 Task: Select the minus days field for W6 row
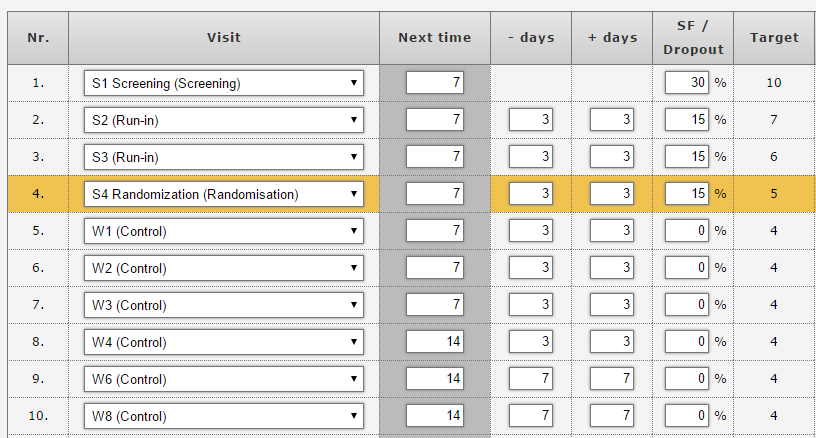pyautogui.click(x=530, y=379)
